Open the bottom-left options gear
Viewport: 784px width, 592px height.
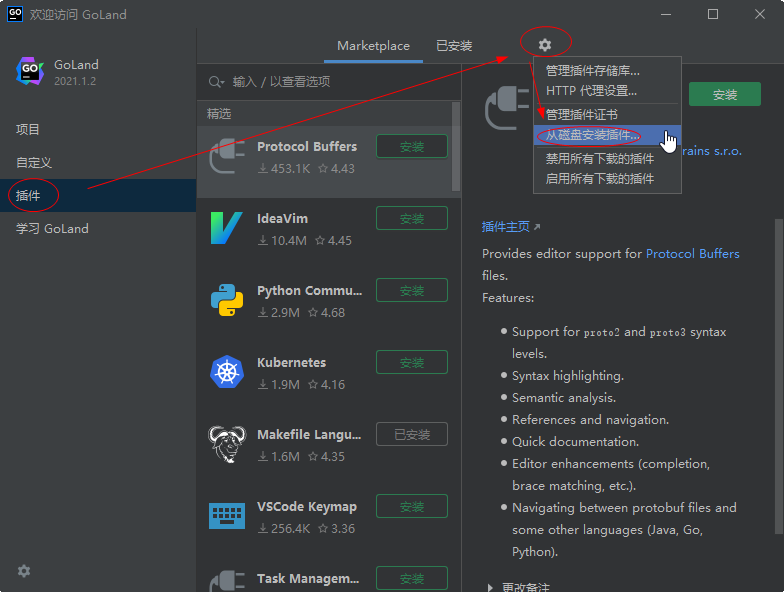24,571
